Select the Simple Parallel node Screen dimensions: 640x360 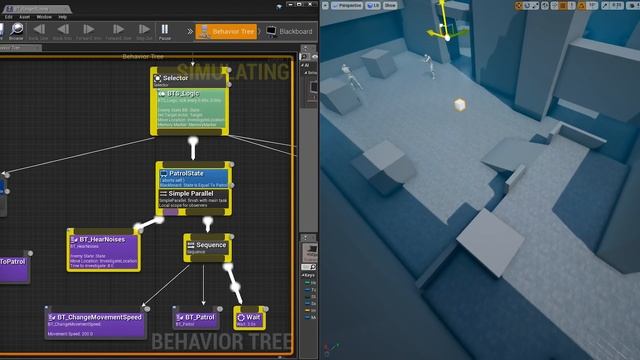pos(194,198)
